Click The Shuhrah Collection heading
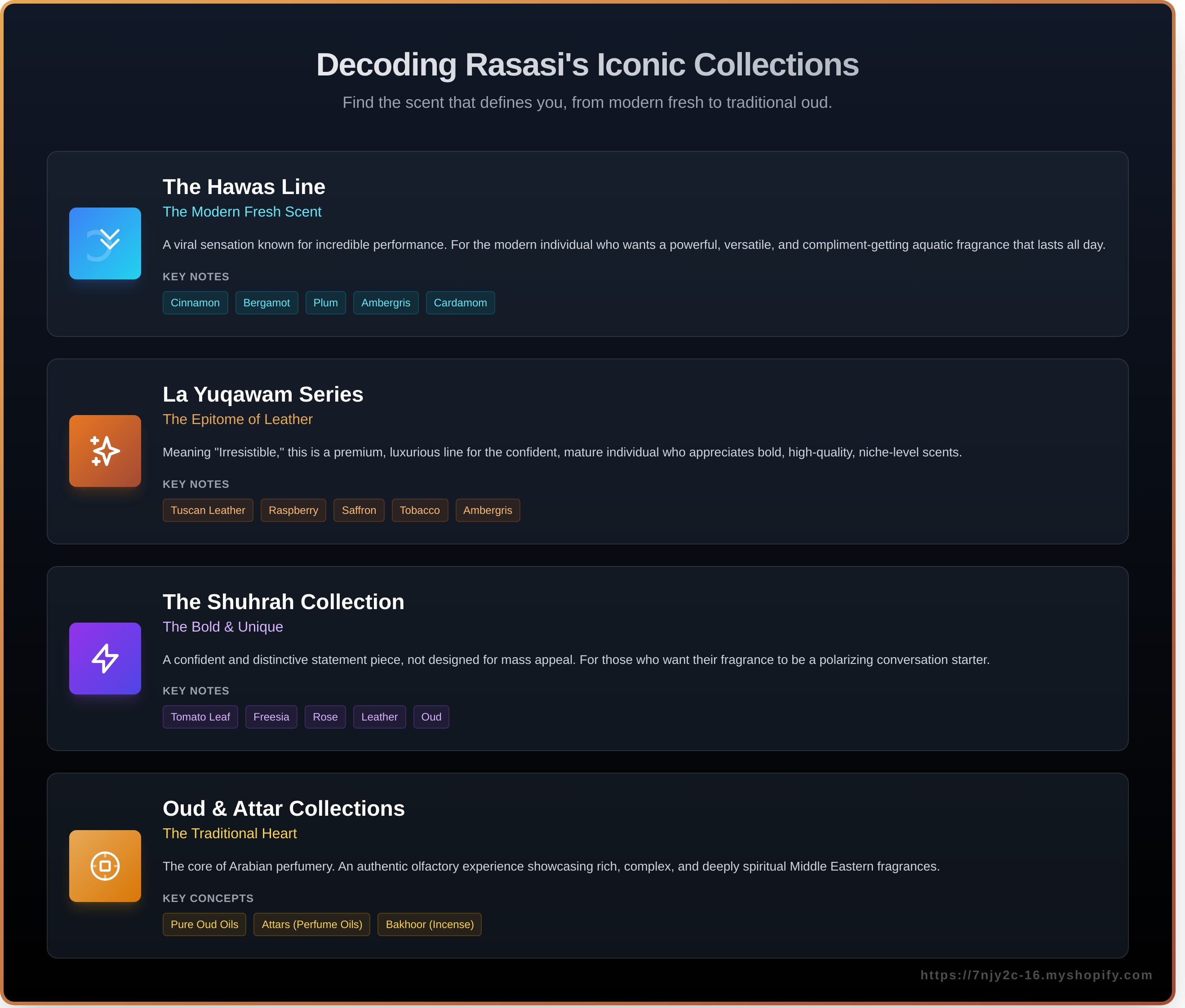 click(283, 602)
